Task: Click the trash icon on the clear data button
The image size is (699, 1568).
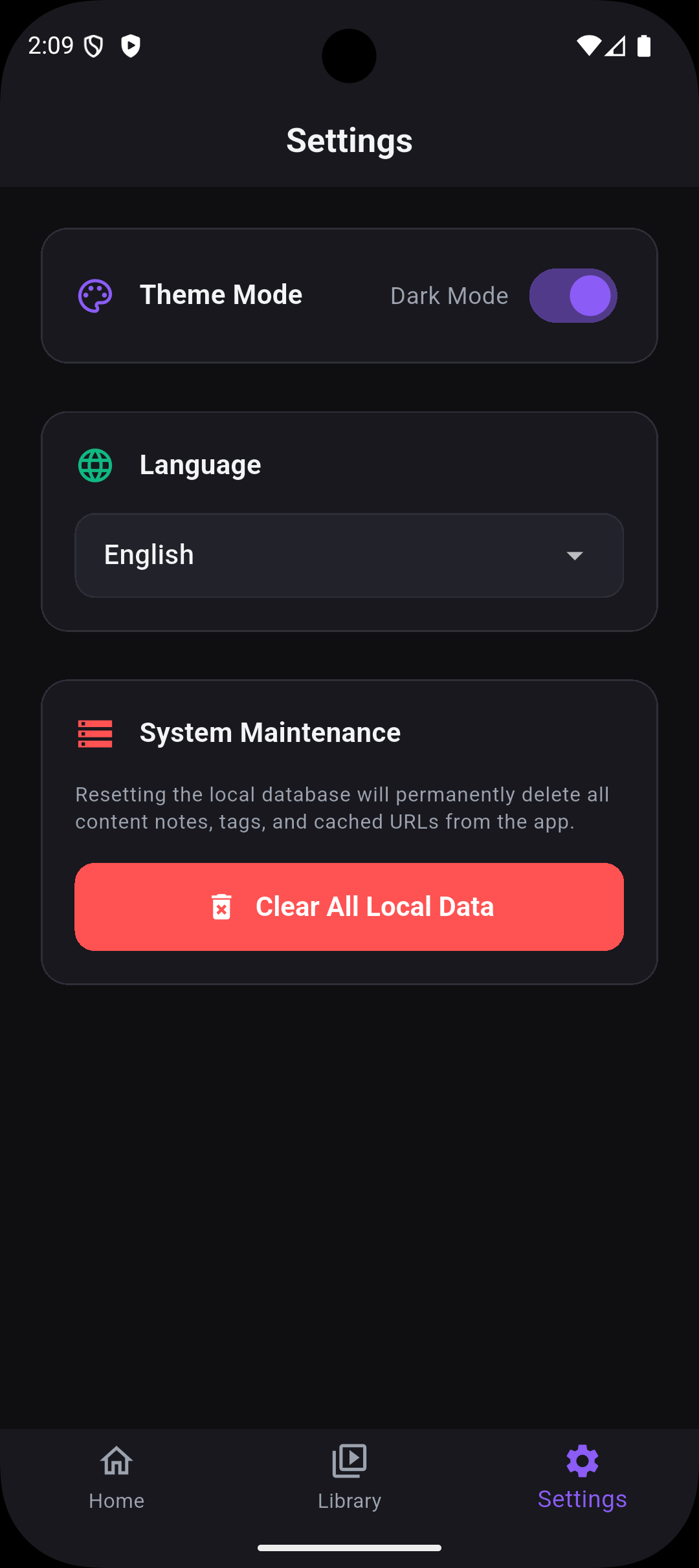Action: coord(221,906)
